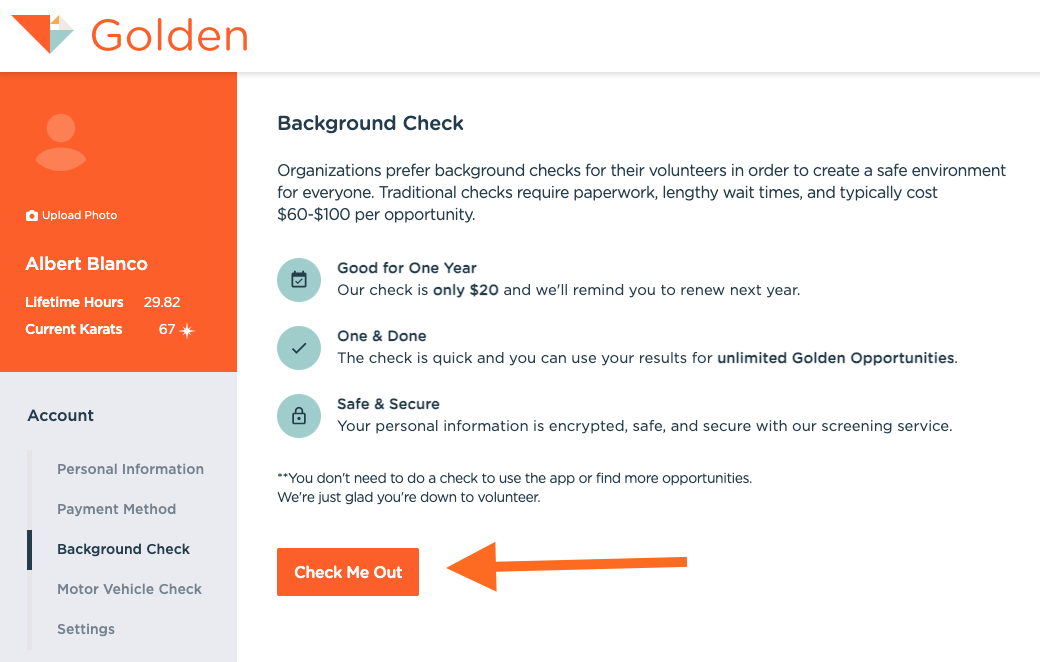Click the calendar check icon
1040x662 pixels.
pos(298,280)
